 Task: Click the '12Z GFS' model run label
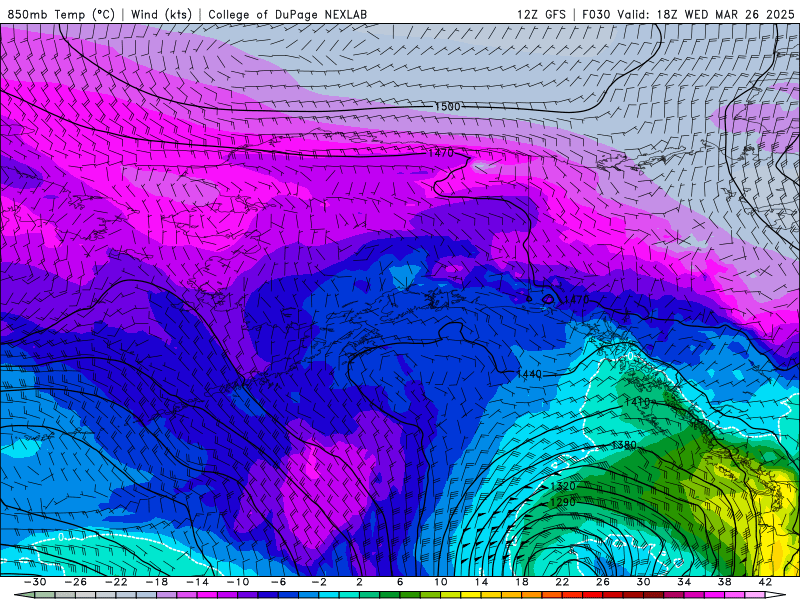(541, 14)
